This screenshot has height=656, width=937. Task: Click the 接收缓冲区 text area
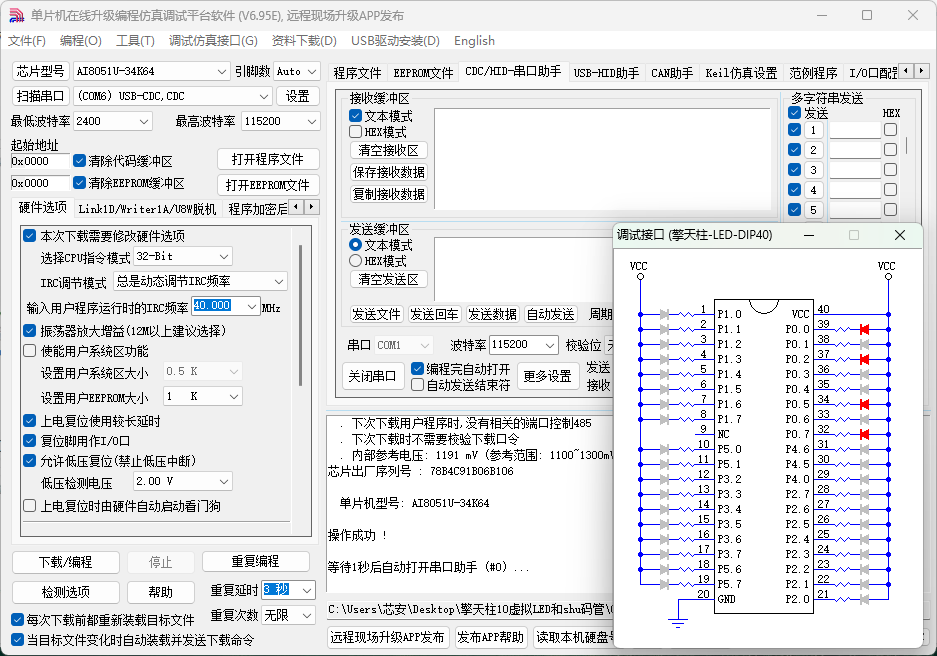coord(602,158)
